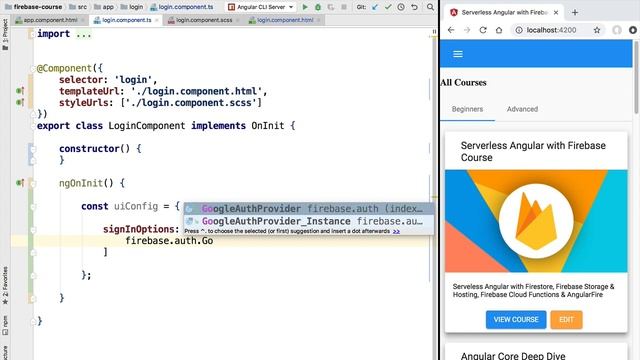Select the GoogleAuthProvider completion suggestion
Screen dimensions: 640x360
(x=309, y=209)
